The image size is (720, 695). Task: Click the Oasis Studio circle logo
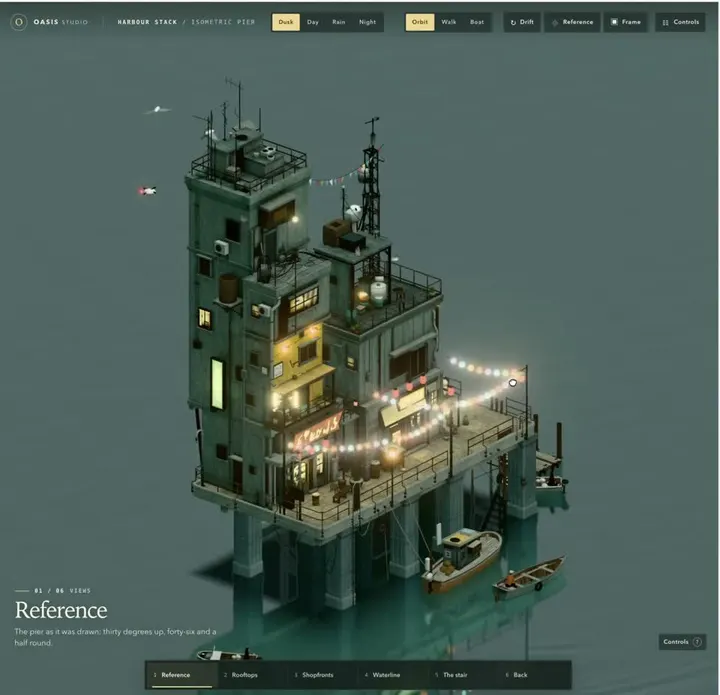[x=18, y=22]
